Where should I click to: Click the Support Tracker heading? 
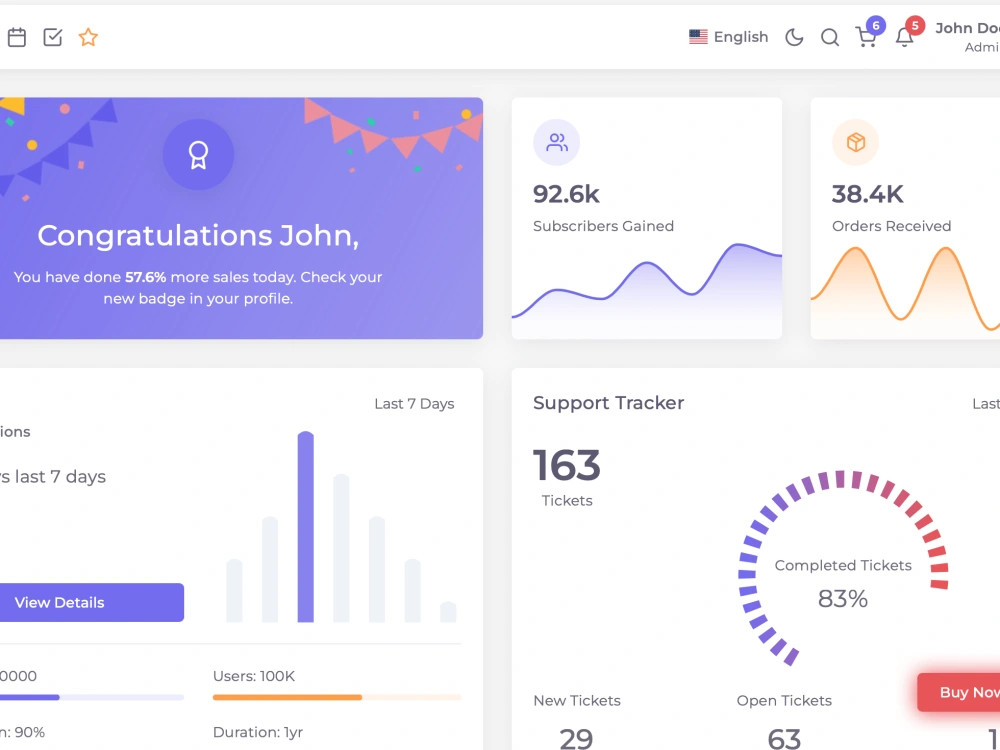(x=608, y=403)
